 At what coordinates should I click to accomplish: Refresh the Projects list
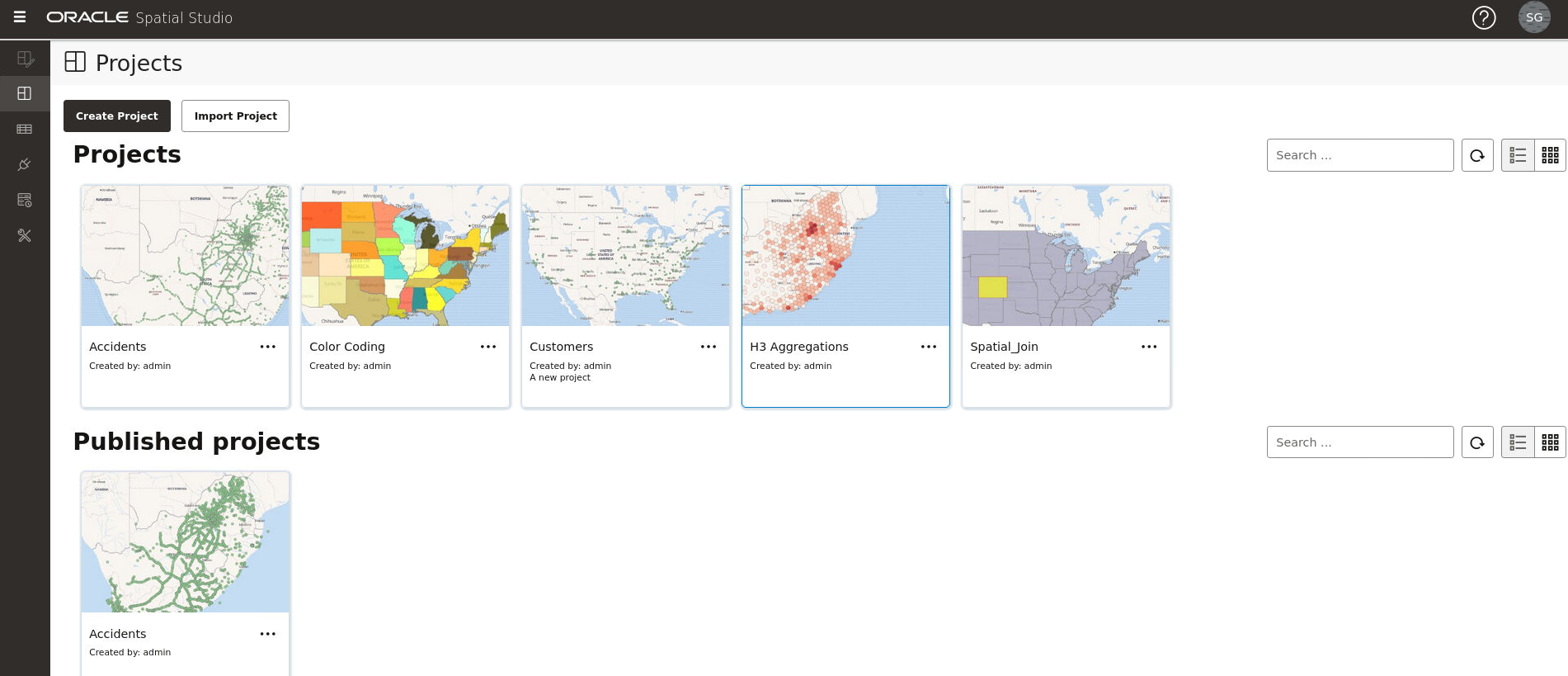coord(1477,155)
